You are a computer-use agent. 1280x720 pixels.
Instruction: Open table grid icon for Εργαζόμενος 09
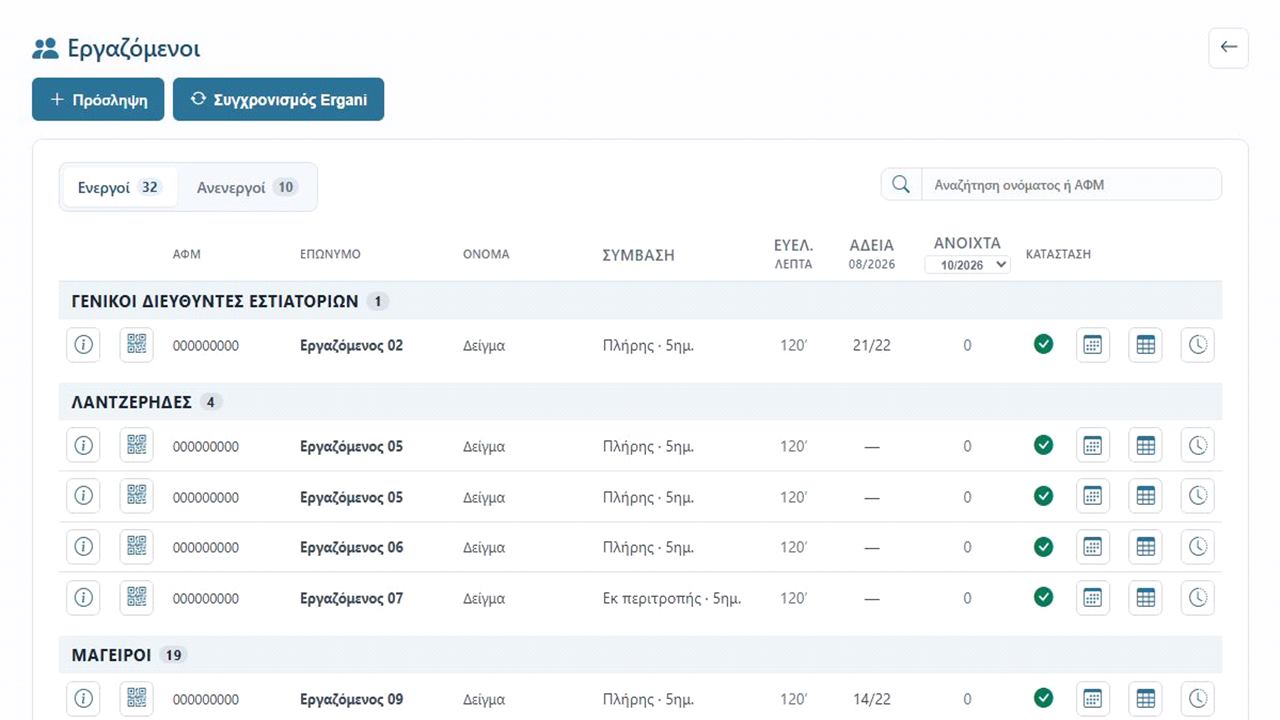pyautogui.click(x=1146, y=699)
